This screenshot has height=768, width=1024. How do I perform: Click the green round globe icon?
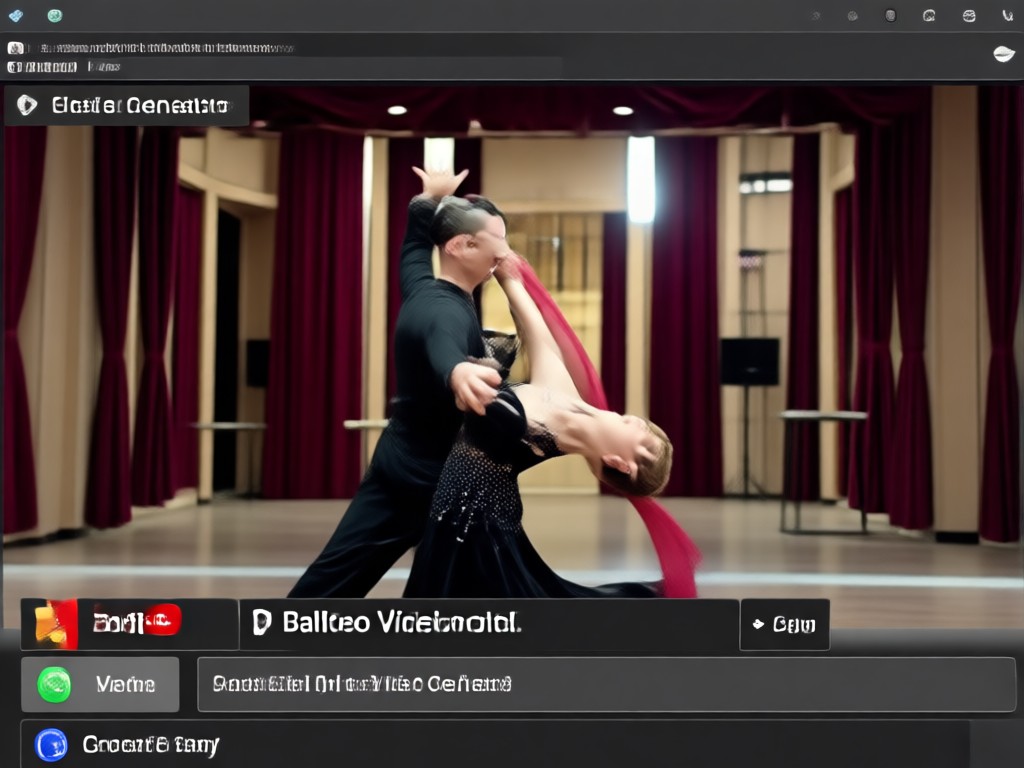pos(55,15)
